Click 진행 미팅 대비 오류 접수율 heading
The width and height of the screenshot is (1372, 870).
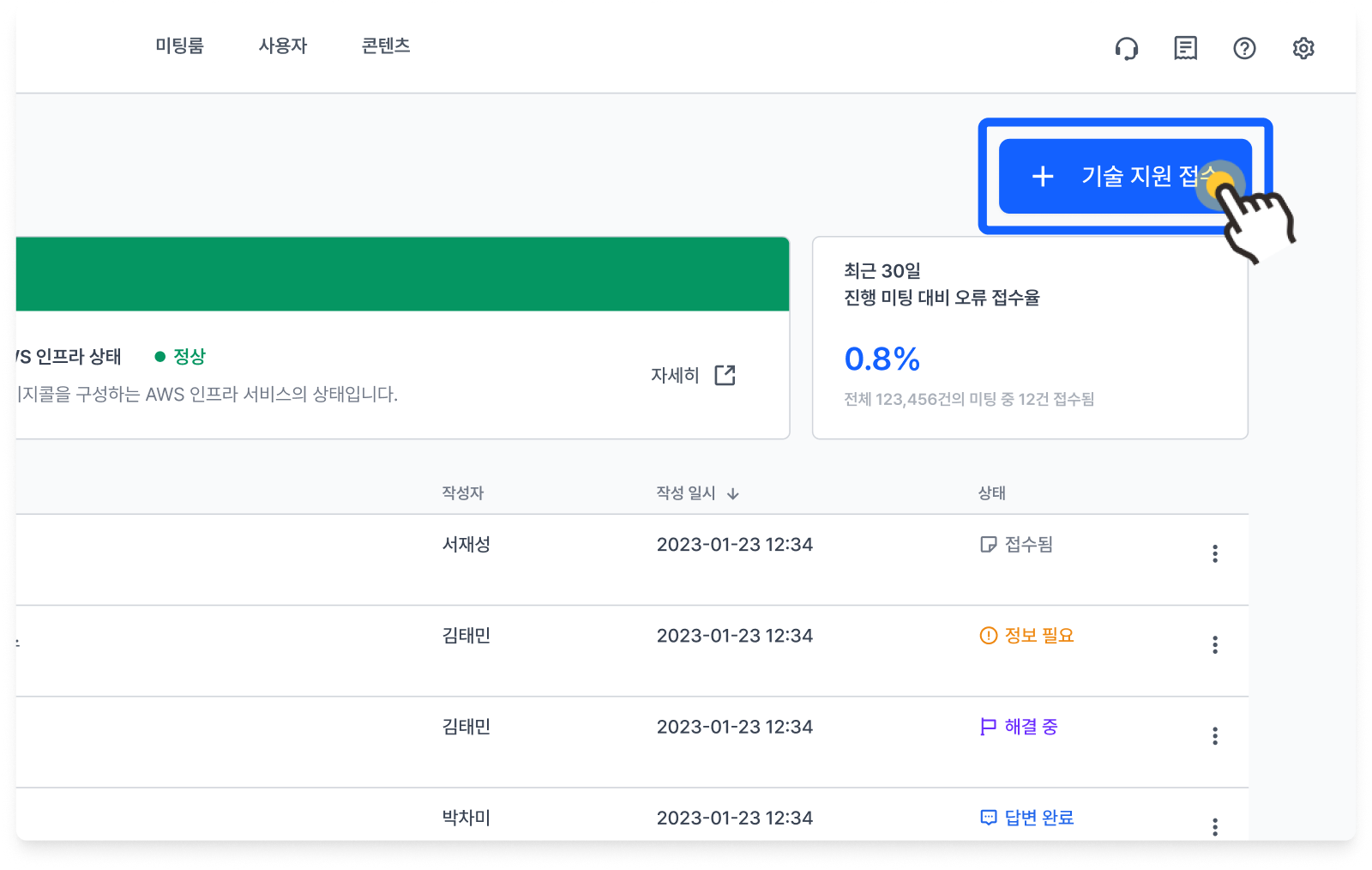click(x=942, y=298)
